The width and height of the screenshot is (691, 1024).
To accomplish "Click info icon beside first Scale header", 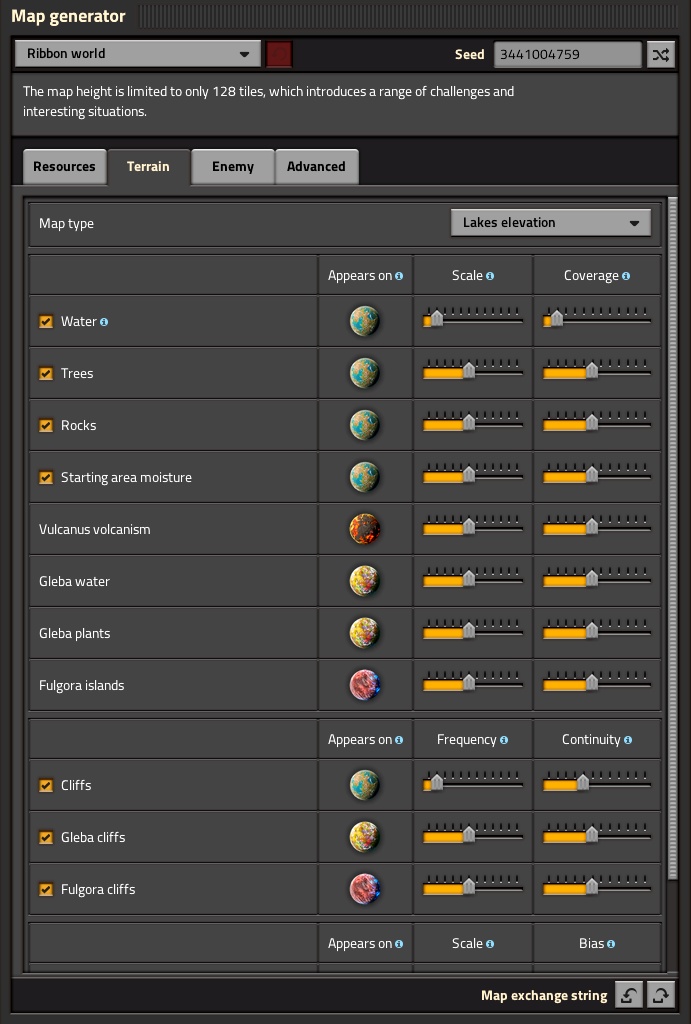I will tap(490, 276).
